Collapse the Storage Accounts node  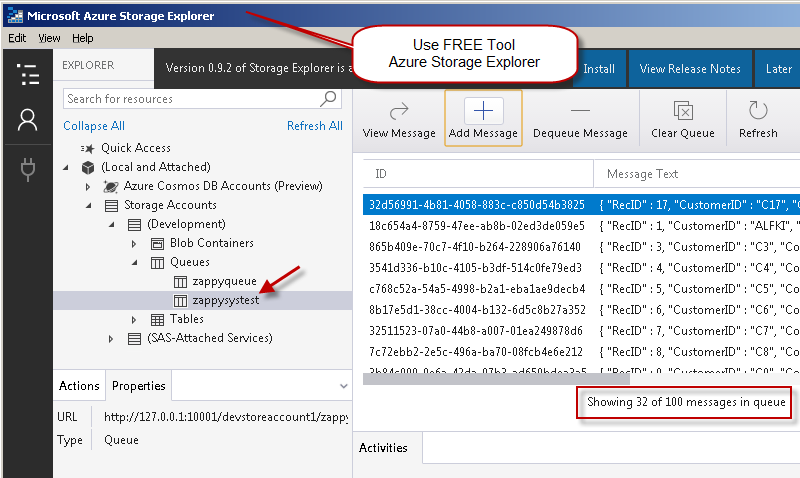pos(89,205)
